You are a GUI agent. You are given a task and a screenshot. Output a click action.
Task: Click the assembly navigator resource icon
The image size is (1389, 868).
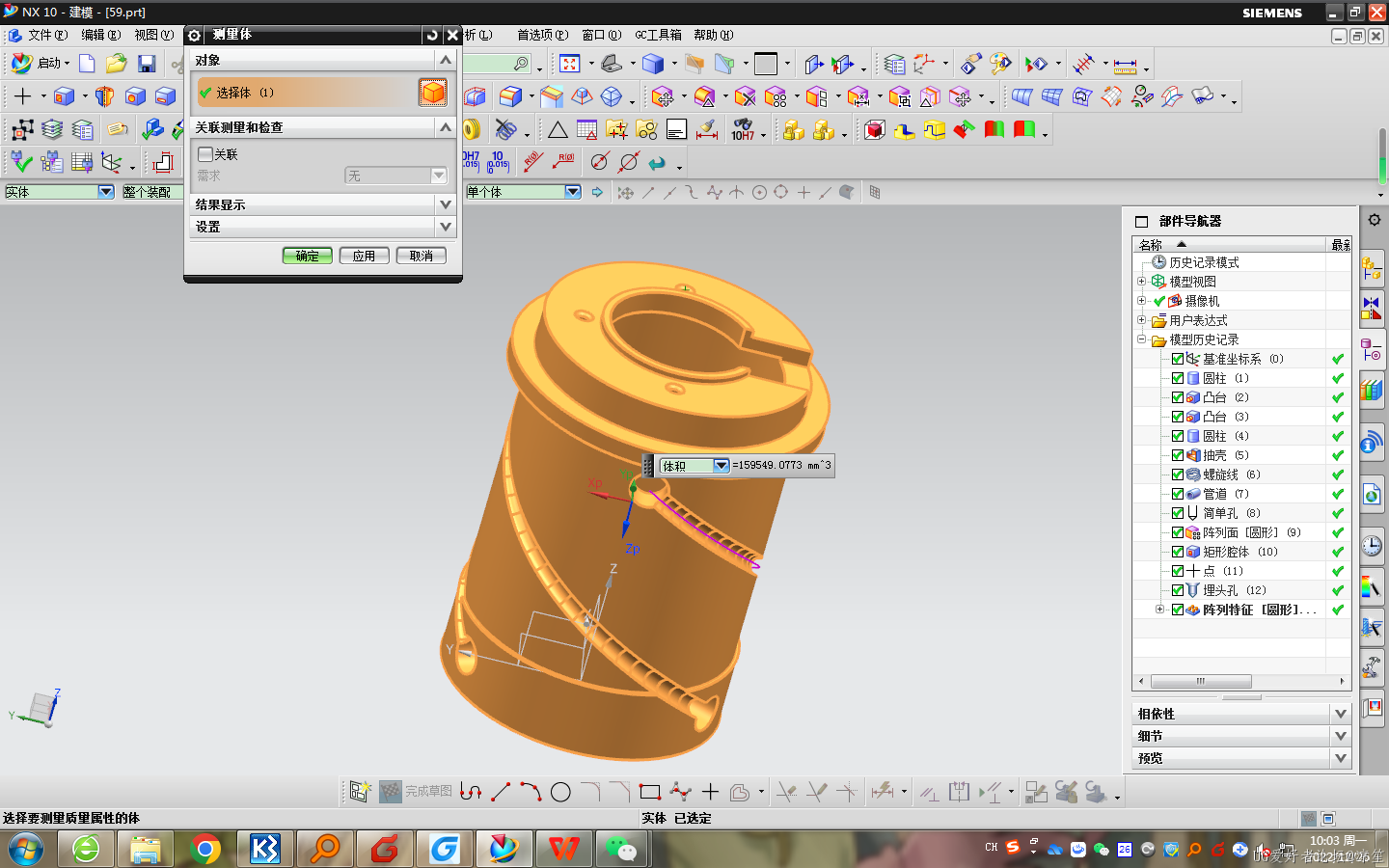tap(1372, 268)
